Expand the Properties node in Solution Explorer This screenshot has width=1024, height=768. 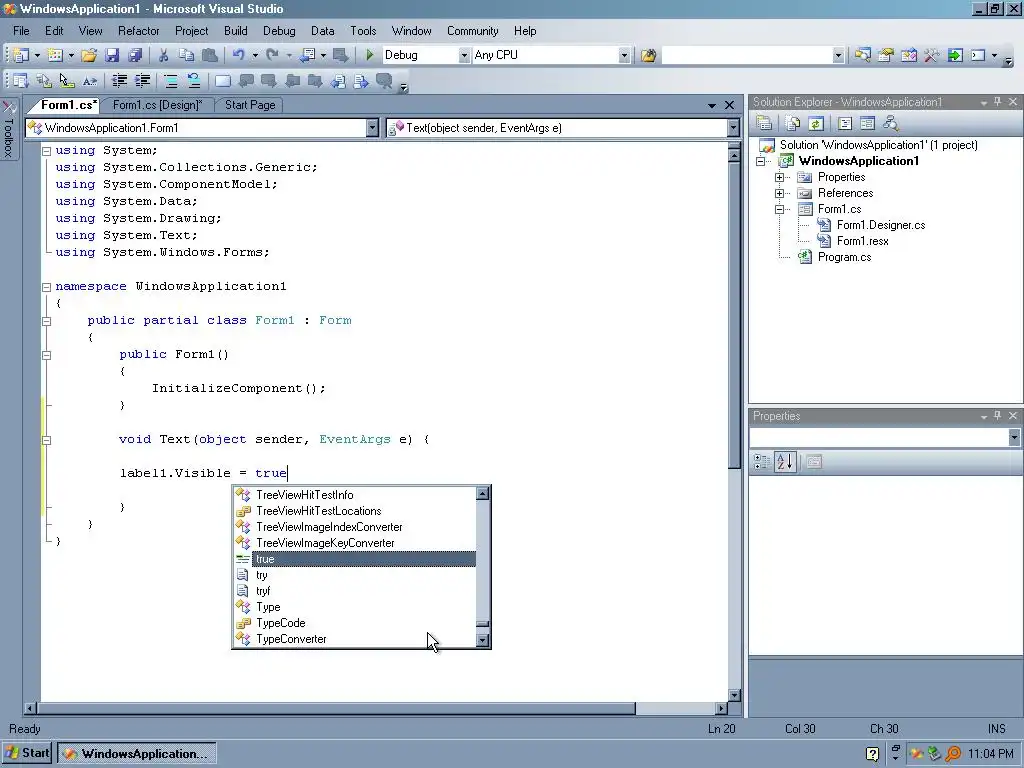(779, 177)
